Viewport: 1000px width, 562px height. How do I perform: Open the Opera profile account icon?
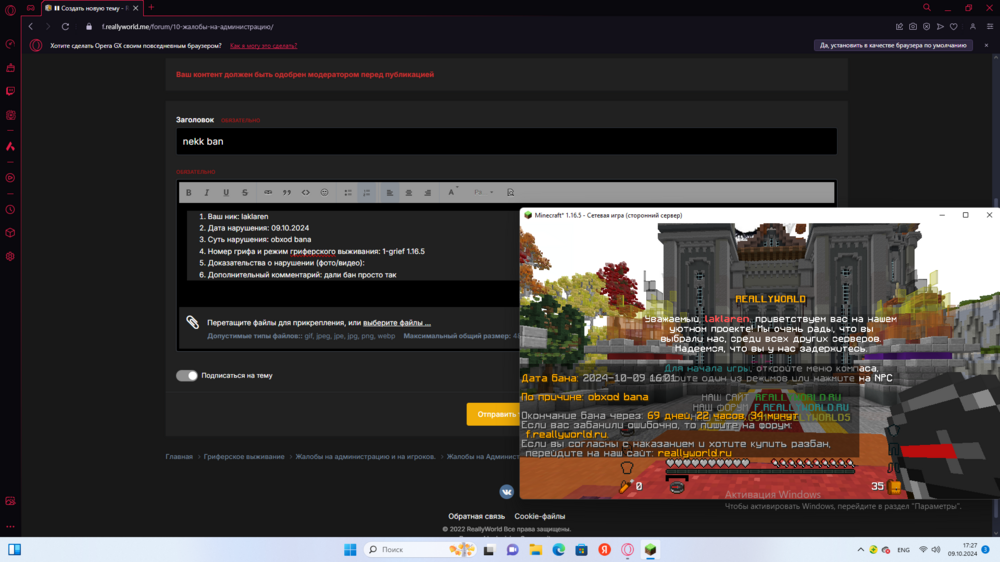973,27
